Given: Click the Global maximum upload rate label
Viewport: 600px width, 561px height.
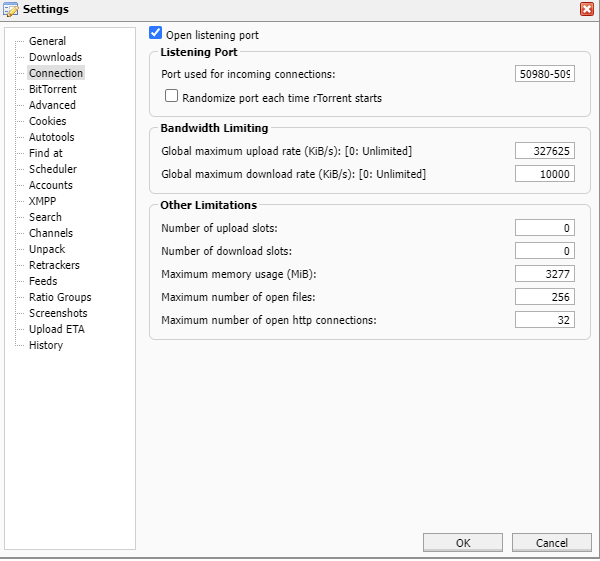Looking at the screenshot, I should [x=287, y=151].
